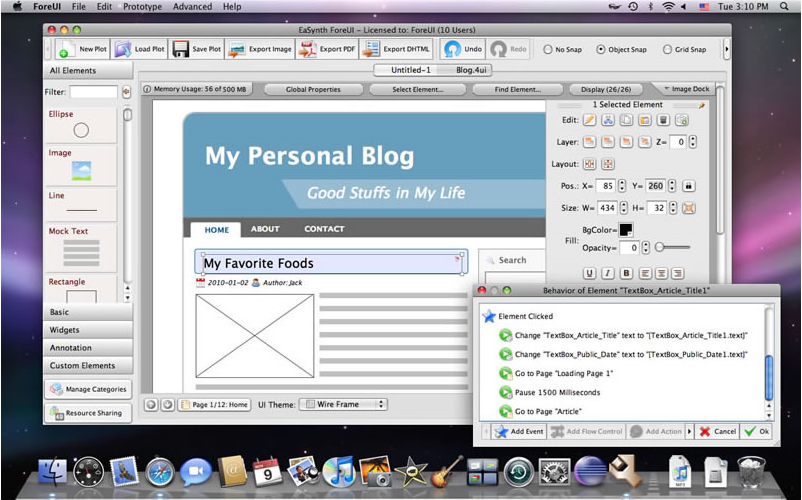Screen dimensions: 802x500
Task: Click the X position stepper
Action: (x=622, y=186)
